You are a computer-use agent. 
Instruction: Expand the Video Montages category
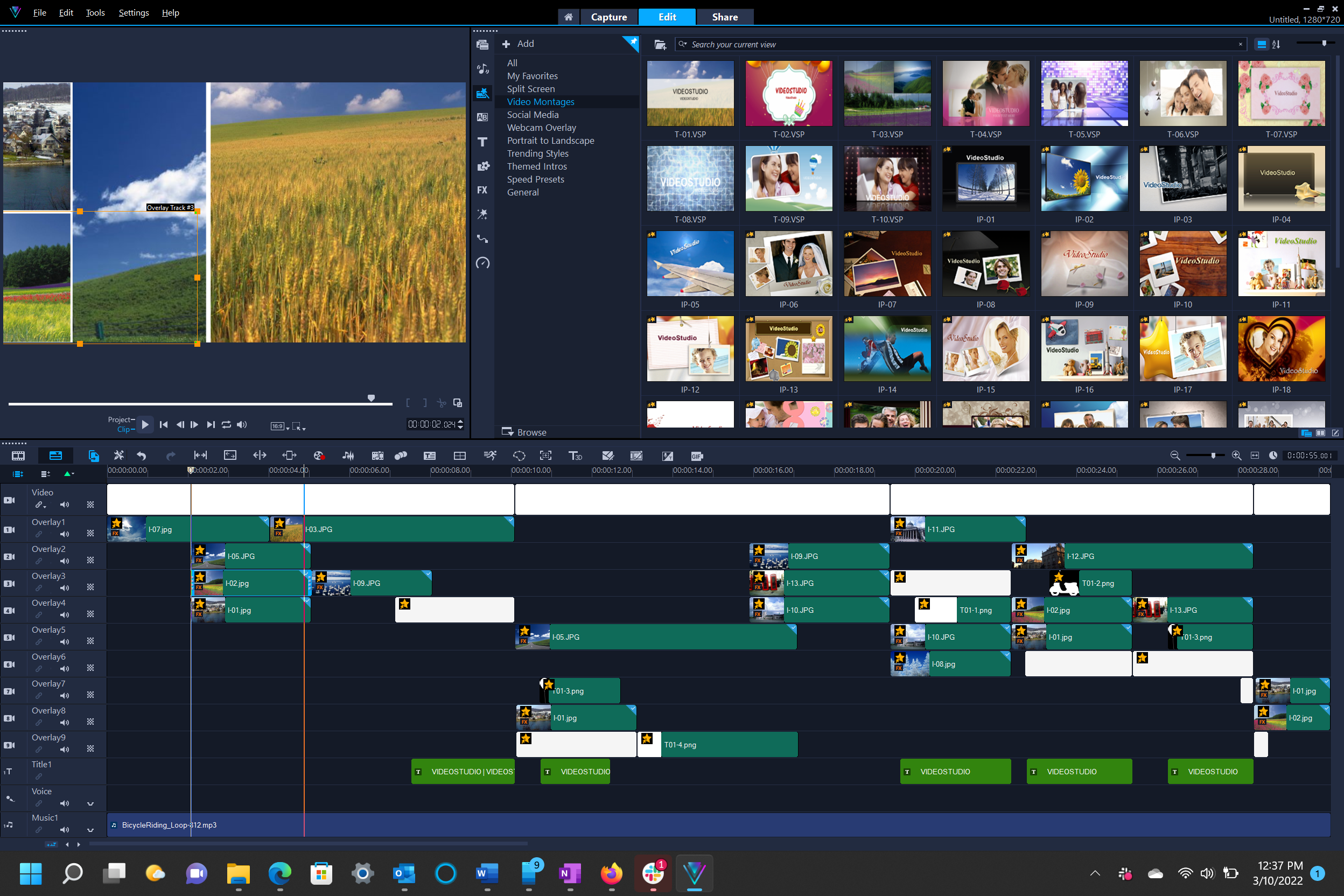click(540, 101)
